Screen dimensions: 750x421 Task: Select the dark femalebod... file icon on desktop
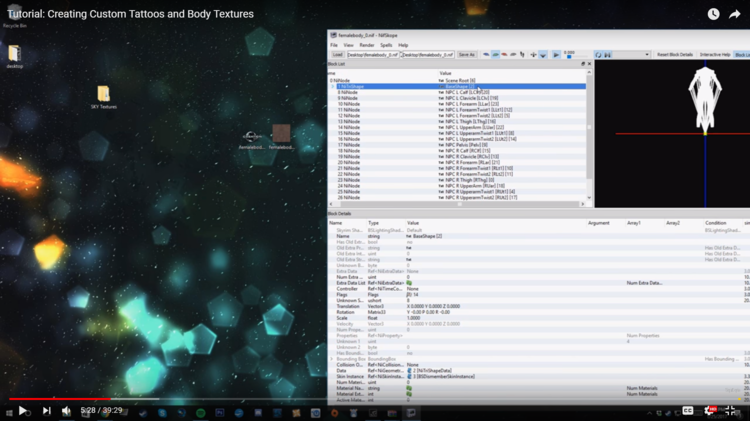click(251, 141)
